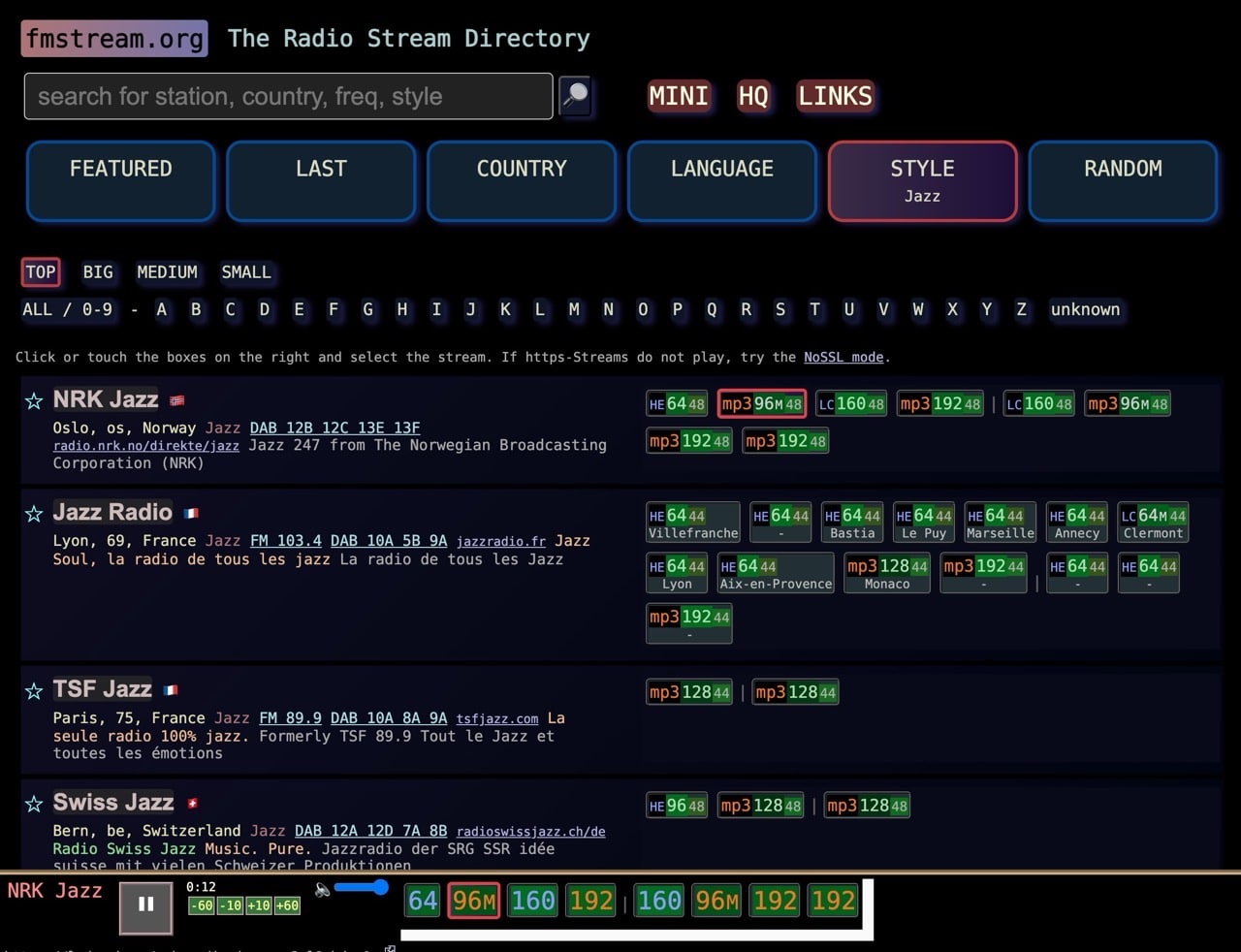
Task: Play Jazz Radio Le Puy stream
Action: [x=923, y=523]
